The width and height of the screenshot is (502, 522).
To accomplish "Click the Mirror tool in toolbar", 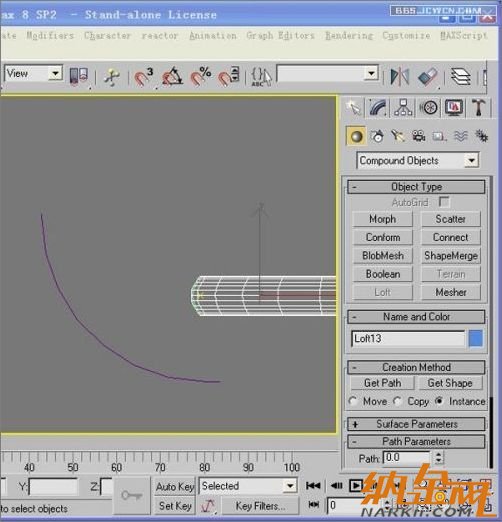I will (400, 77).
